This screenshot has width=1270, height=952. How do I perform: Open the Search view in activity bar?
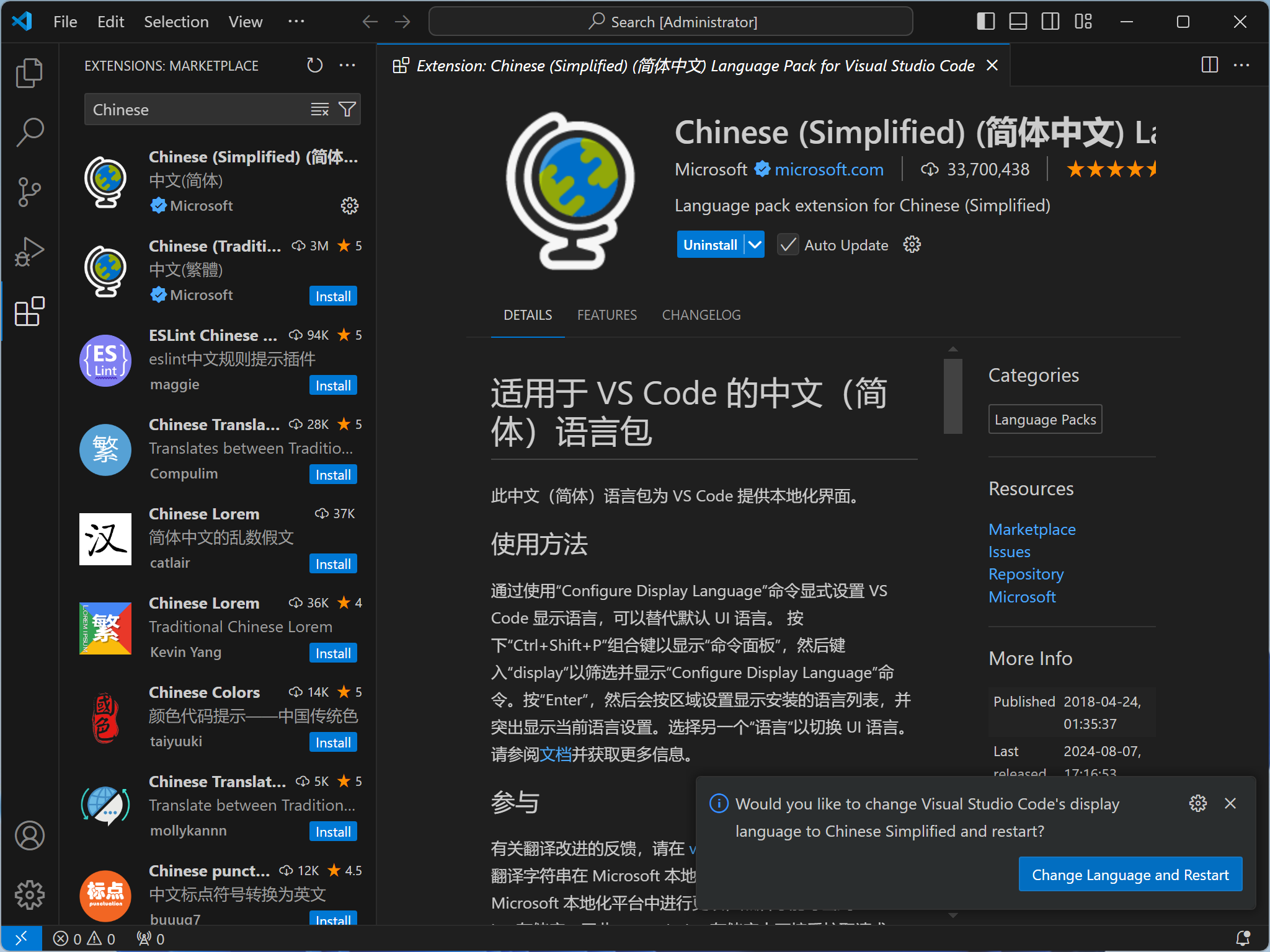[x=29, y=132]
